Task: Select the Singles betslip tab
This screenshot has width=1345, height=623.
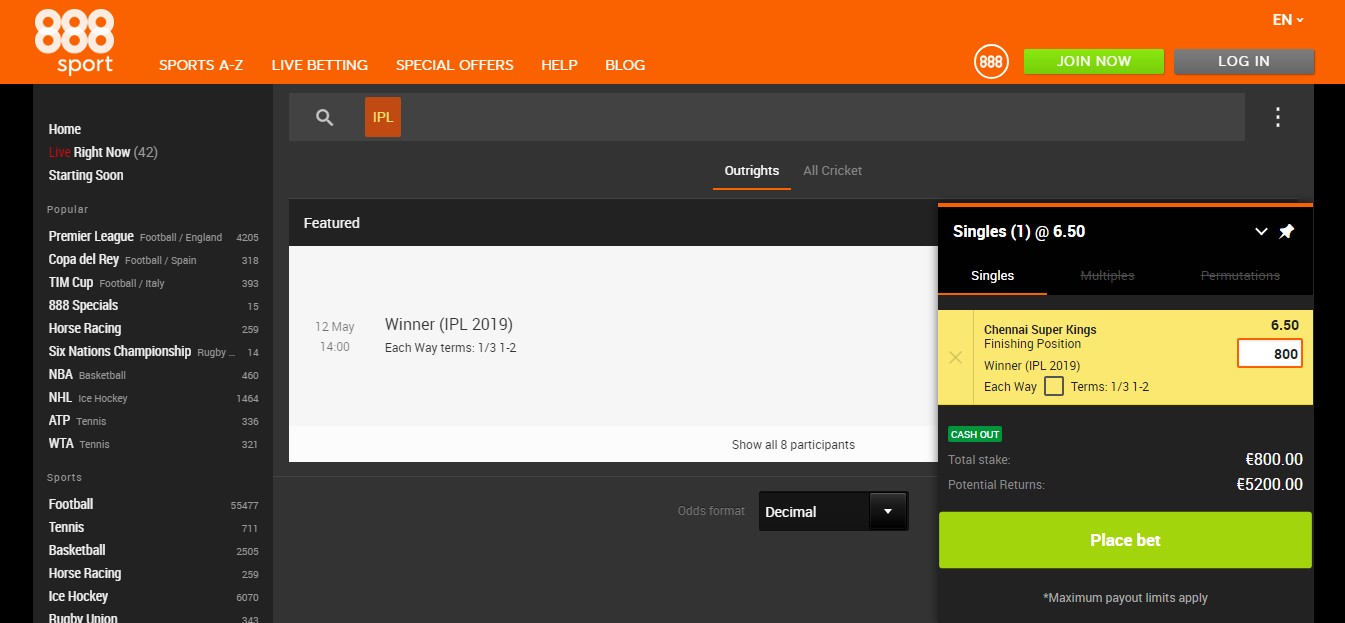Action: 992,276
